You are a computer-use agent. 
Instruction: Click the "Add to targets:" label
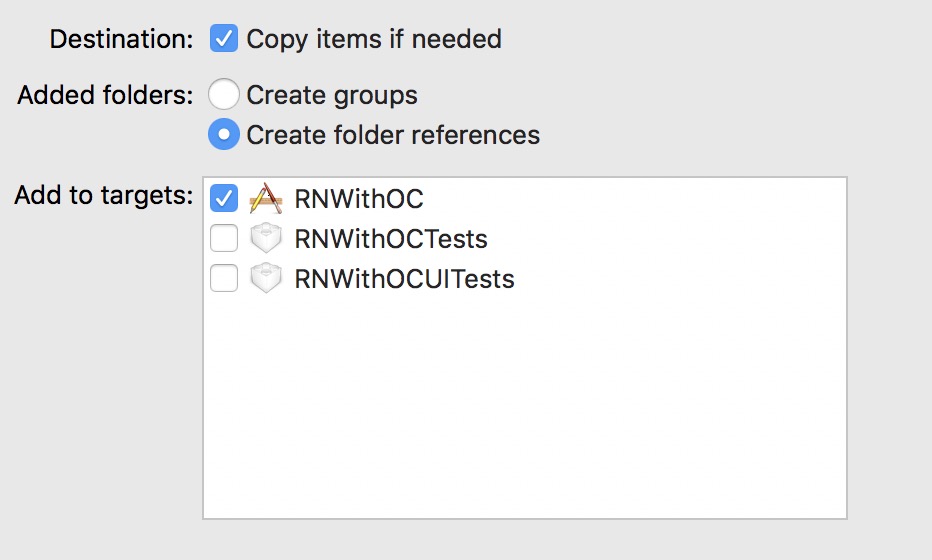(104, 195)
